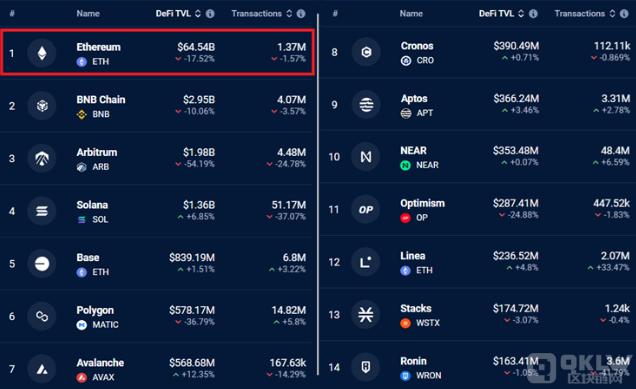
Task: Click the Polygon chain link logo
Action: 42,316
